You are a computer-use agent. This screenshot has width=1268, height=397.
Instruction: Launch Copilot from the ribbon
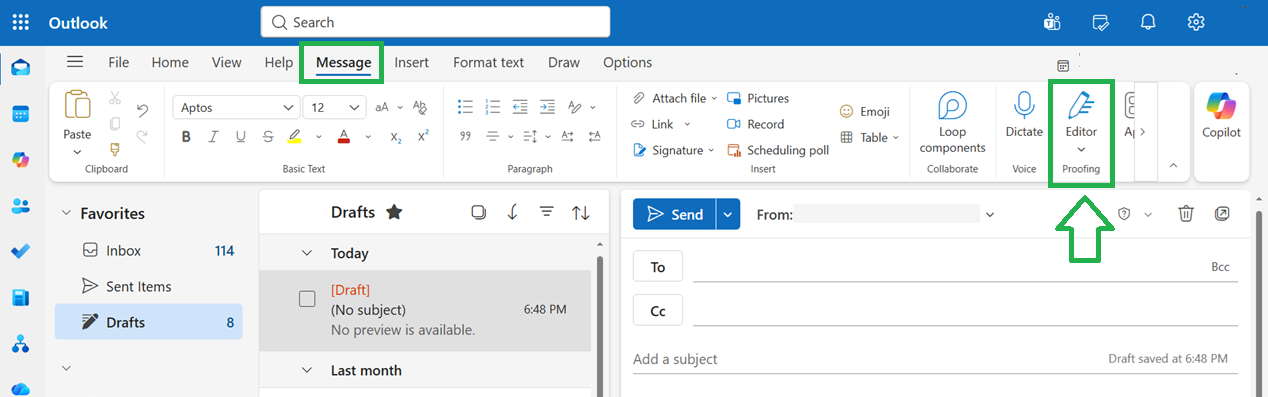click(x=1221, y=115)
